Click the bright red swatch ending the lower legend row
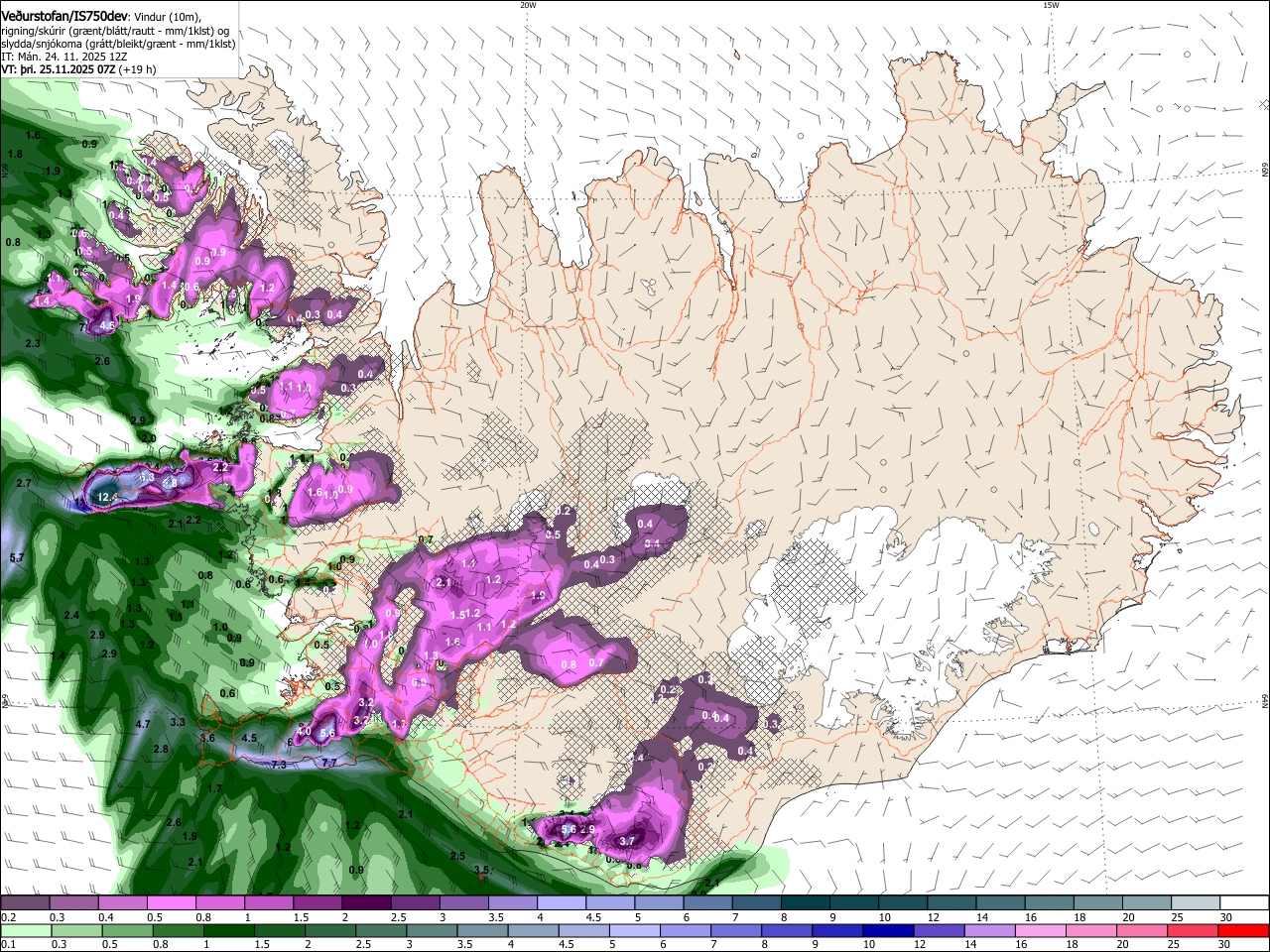 point(1245,930)
